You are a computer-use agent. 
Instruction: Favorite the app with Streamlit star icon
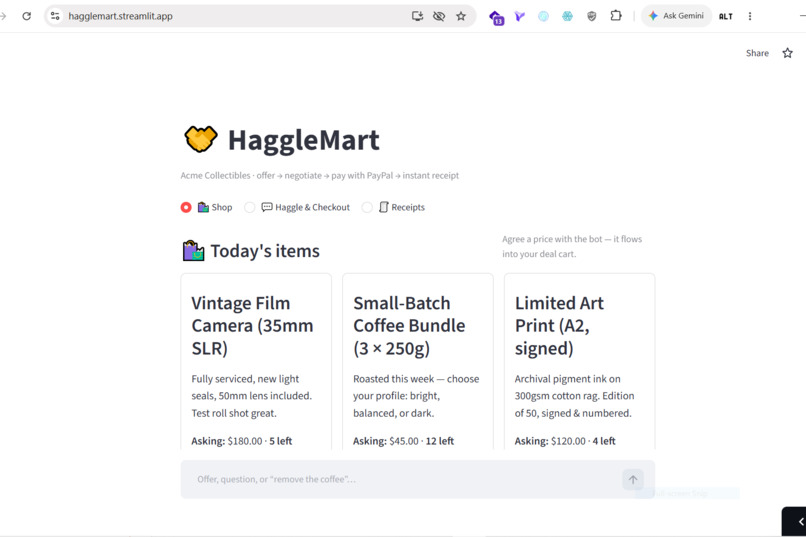pos(787,53)
